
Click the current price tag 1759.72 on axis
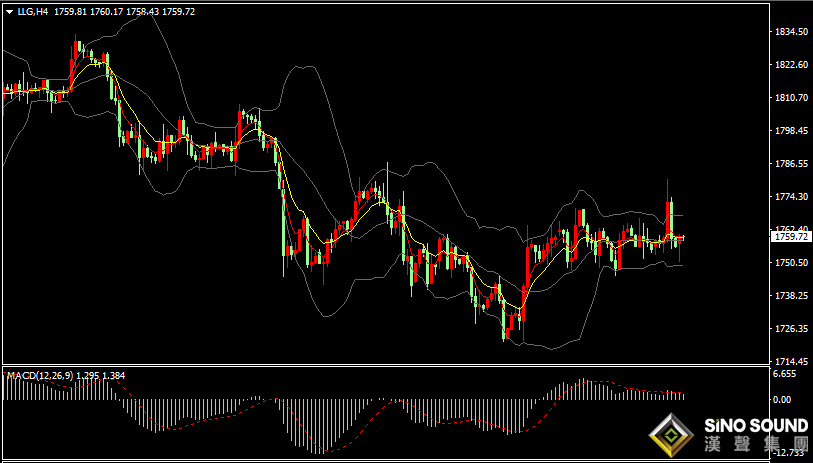791,237
